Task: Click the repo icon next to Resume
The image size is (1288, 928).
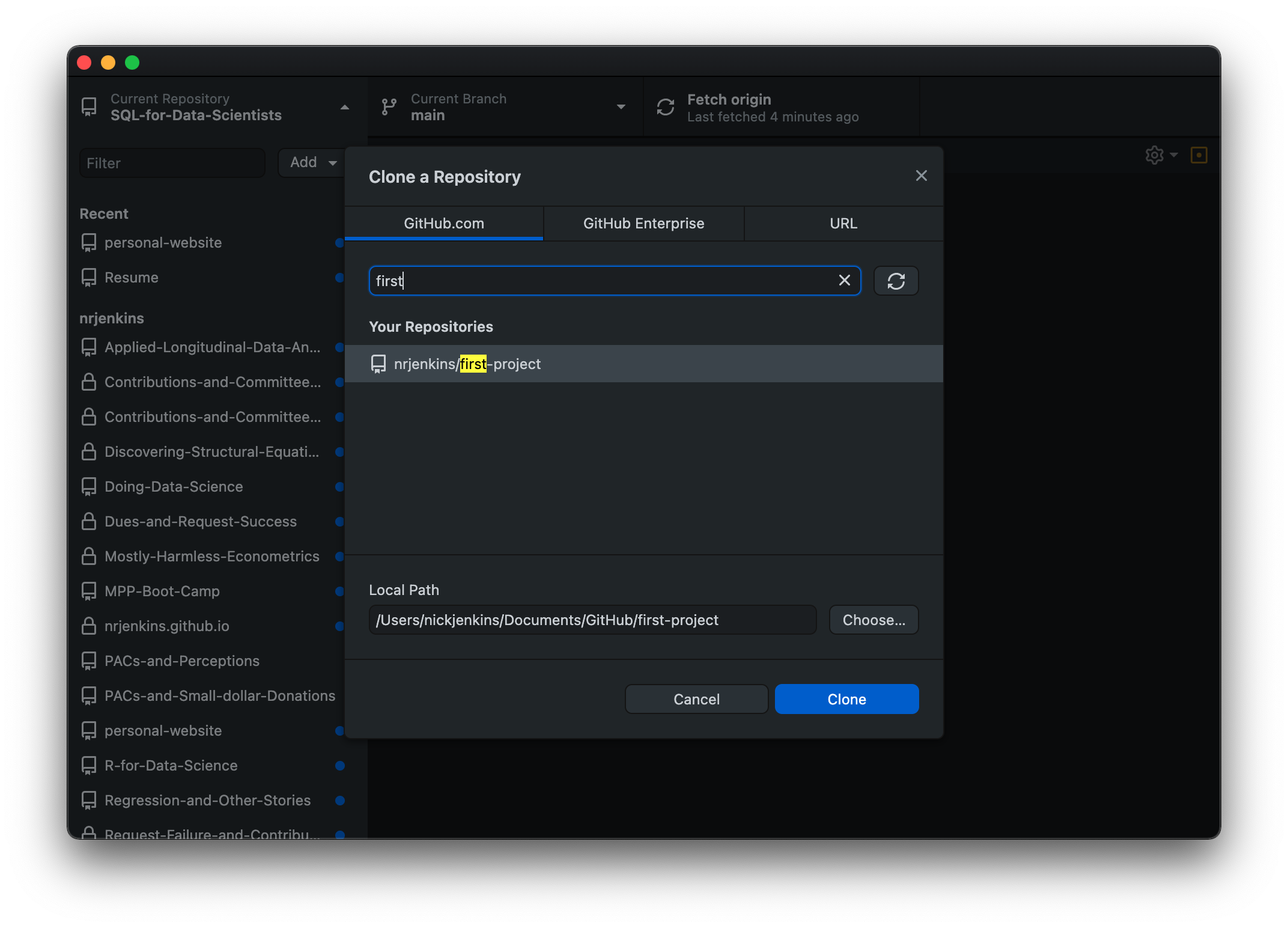Action: [89, 277]
